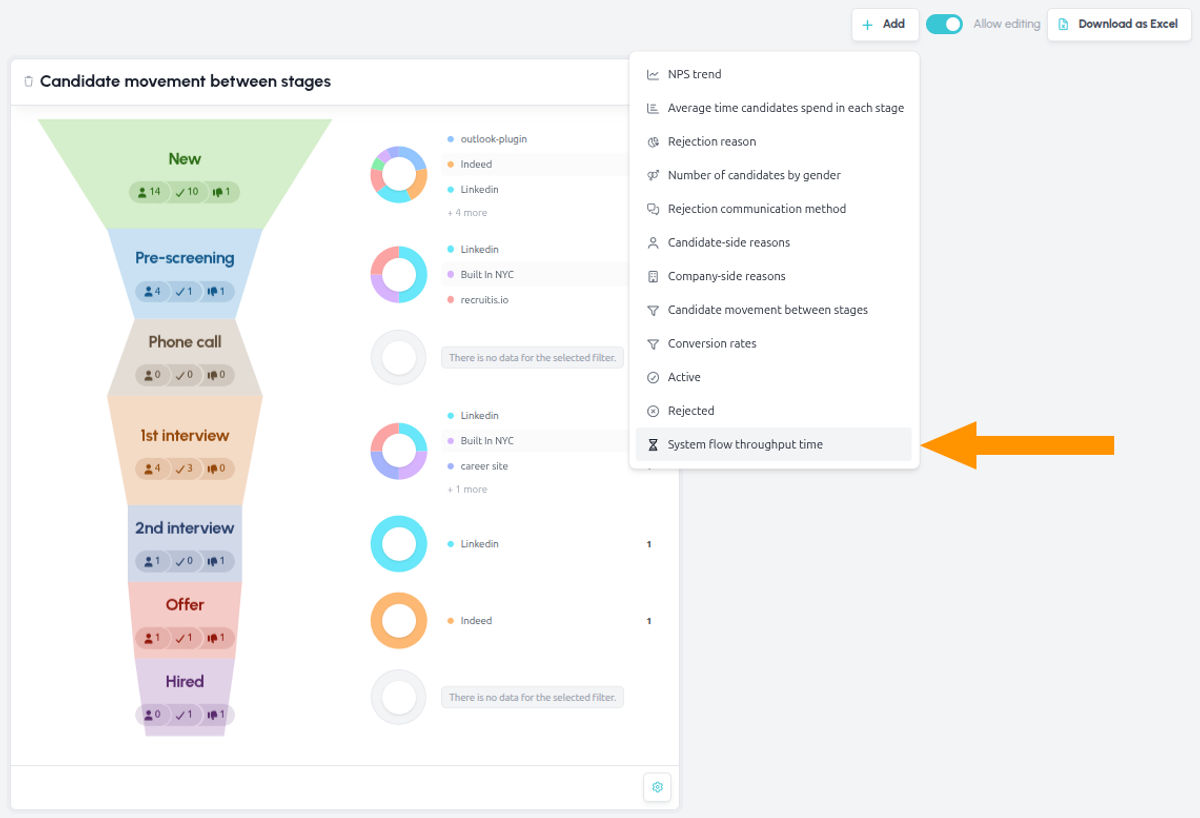
Task: Click the hourglass icon beside System flow
Action: coord(653,445)
